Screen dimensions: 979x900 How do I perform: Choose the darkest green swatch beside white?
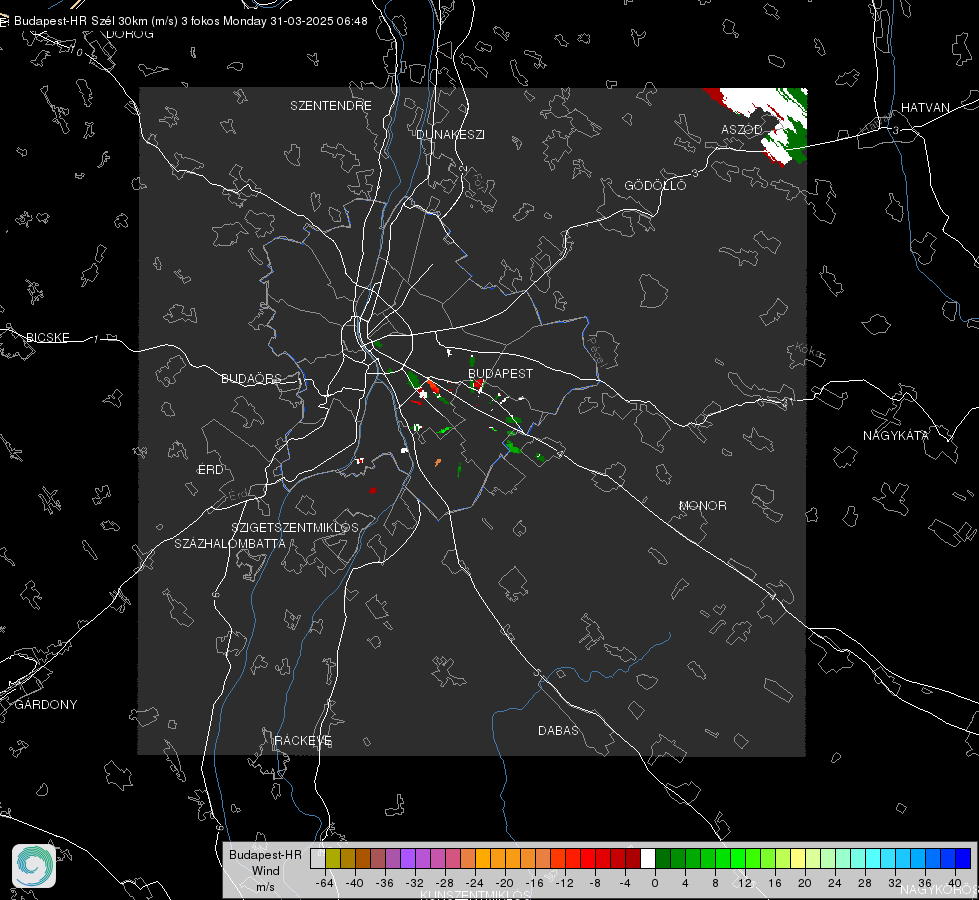[663, 858]
